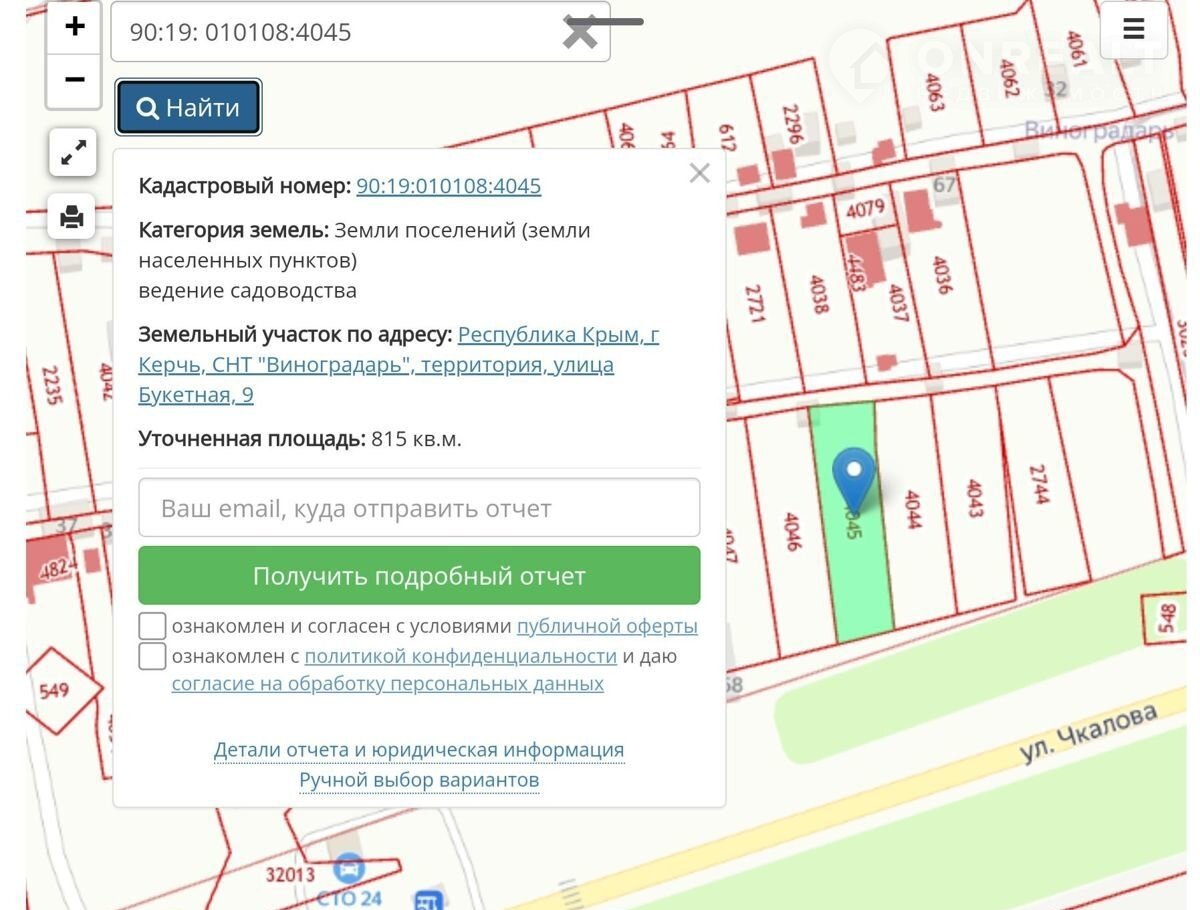Viewport: 1200px width, 910px height.
Task: Click the email input field
Action: pos(419,508)
